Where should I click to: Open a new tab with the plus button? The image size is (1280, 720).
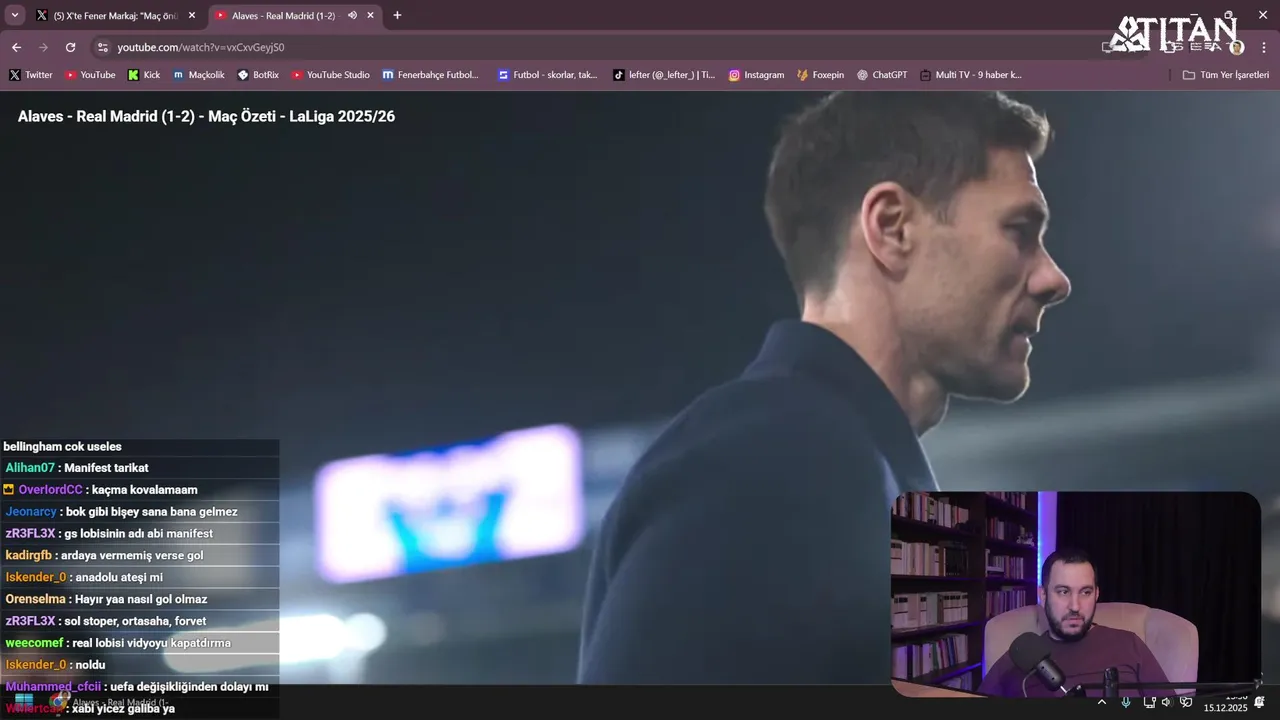click(x=397, y=15)
